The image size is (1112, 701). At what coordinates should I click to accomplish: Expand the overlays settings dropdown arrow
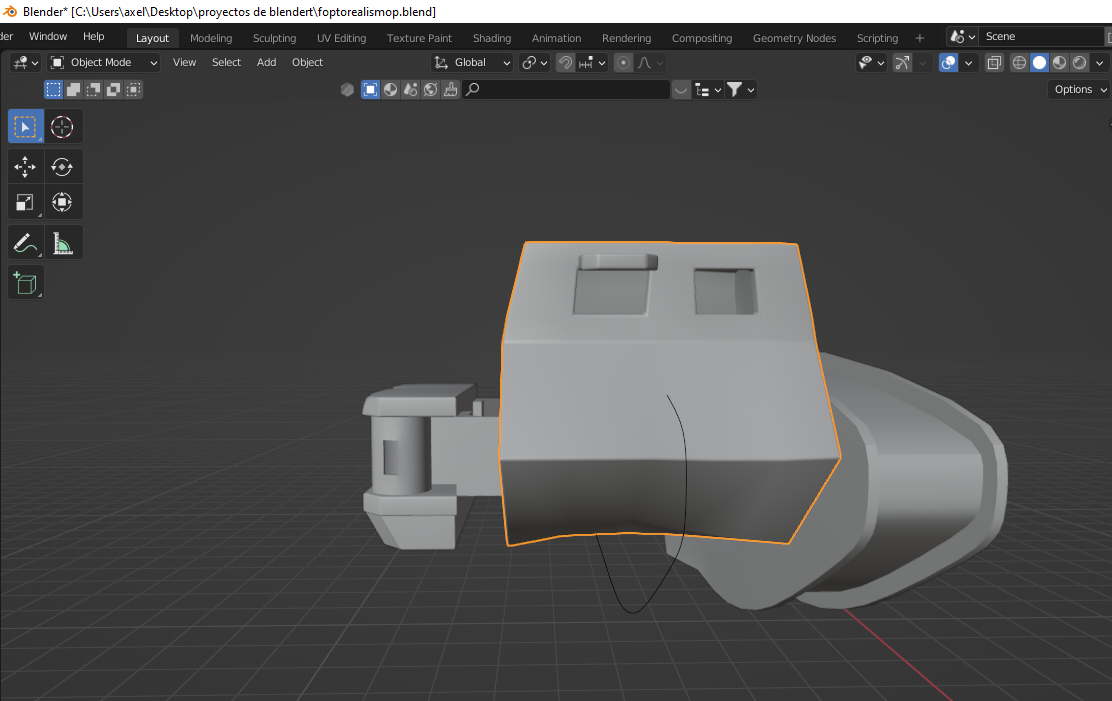pyautogui.click(x=968, y=62)
